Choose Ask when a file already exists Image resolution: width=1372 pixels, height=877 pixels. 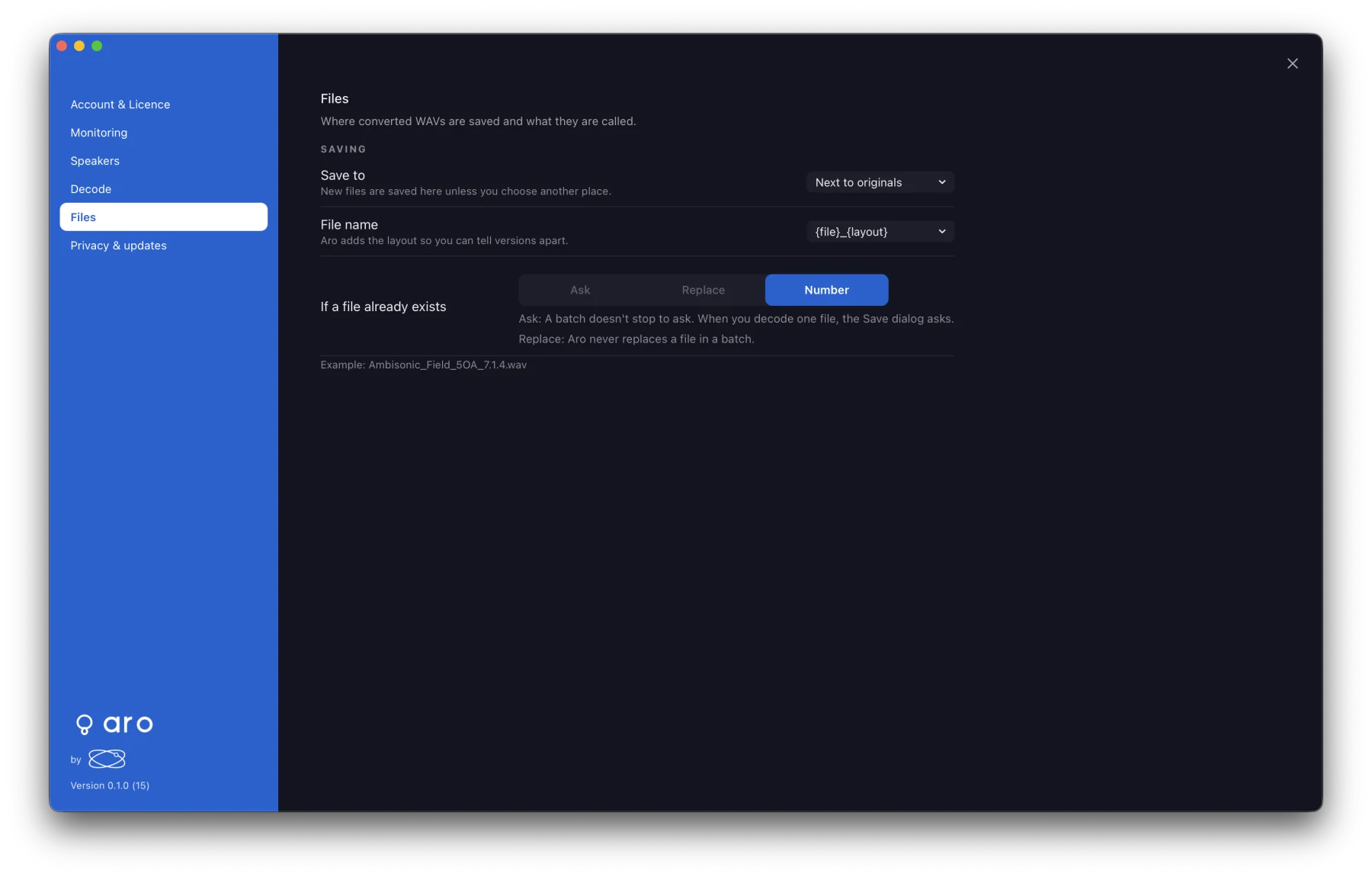point(580,290)
